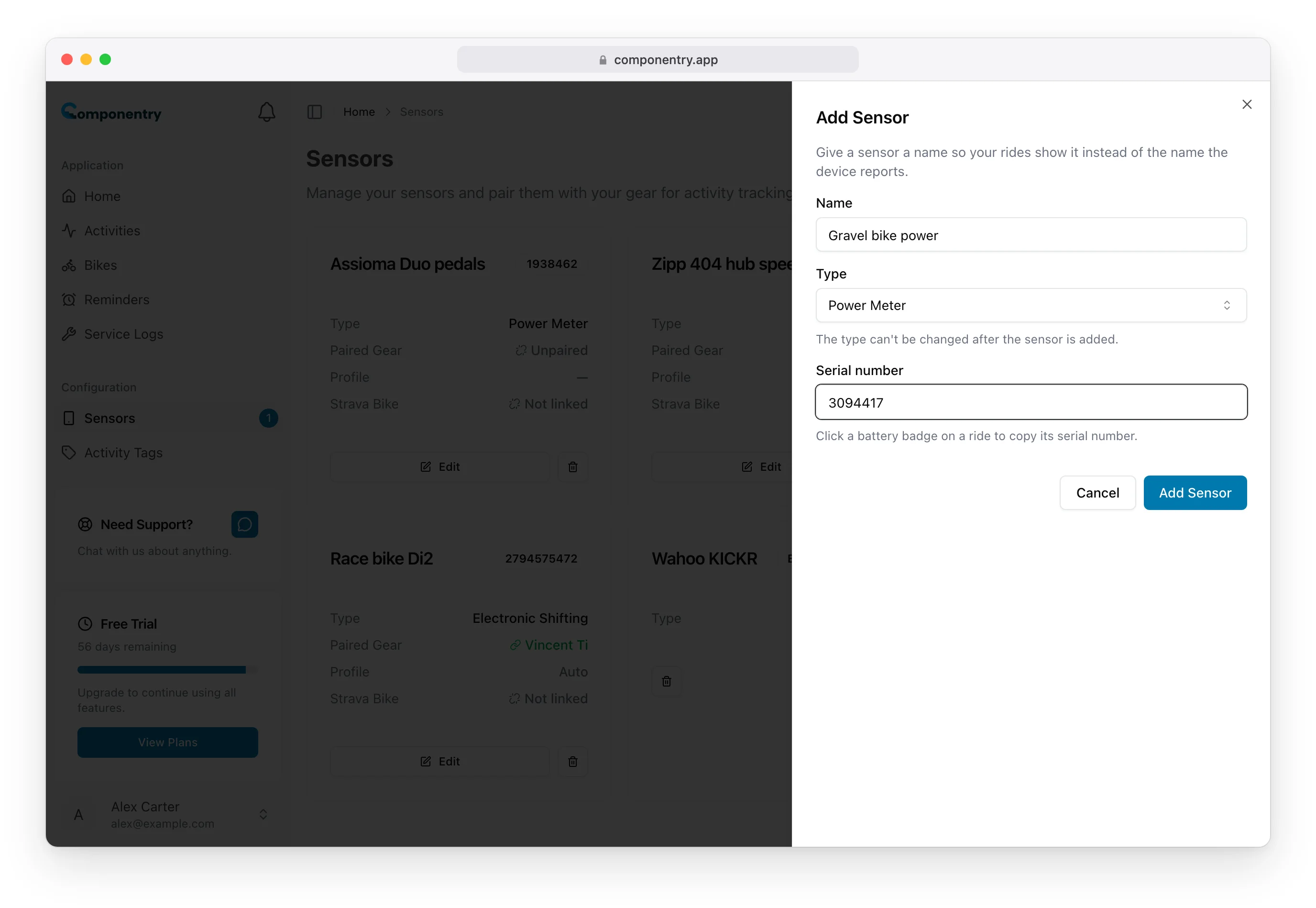Click Not linked on Assioma Duo pedals
The height and width of the screenshot is (908, 1316).
pos(548,404)
